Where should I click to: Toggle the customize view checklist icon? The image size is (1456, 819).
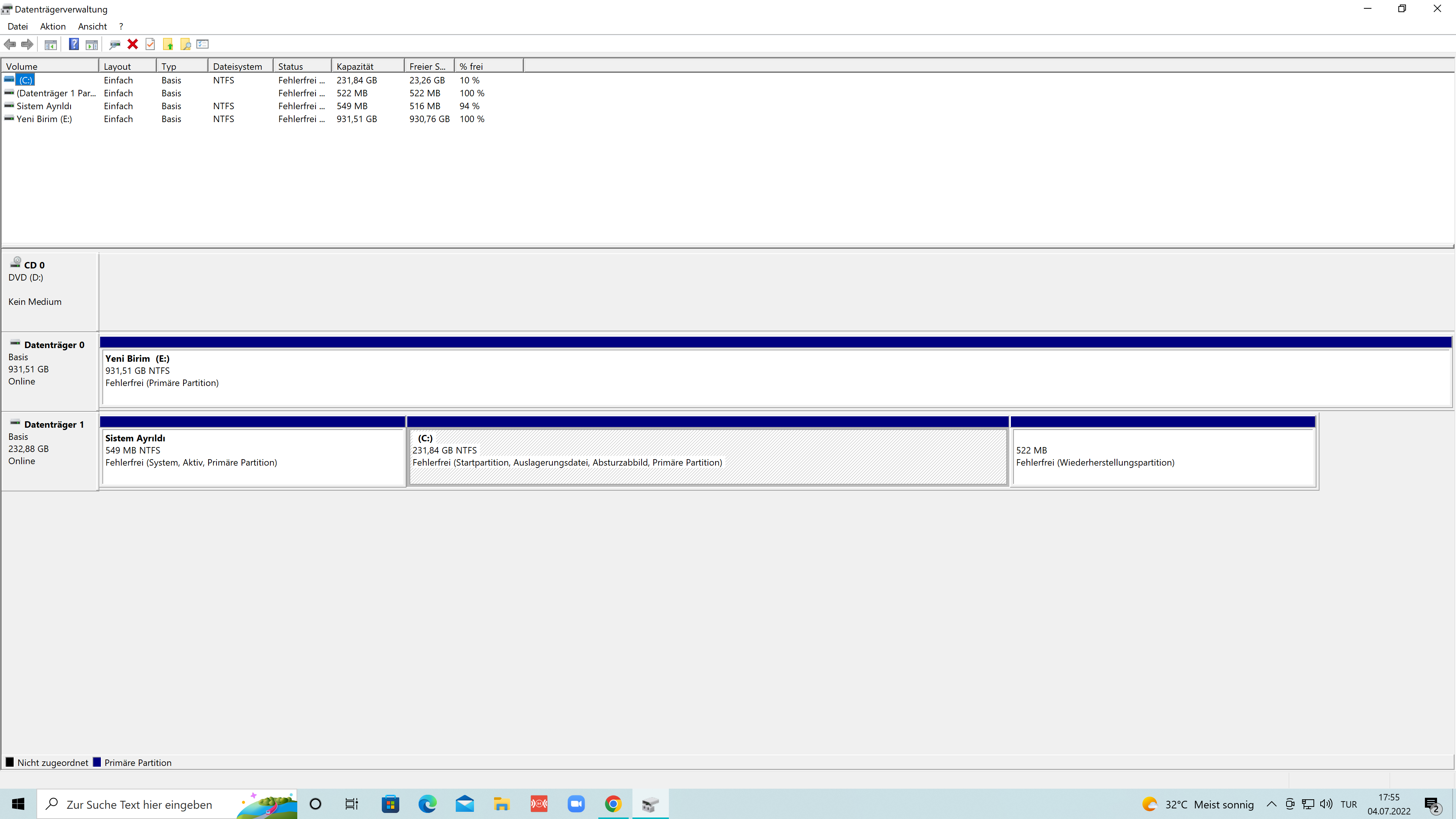click(x=202, y=44)
